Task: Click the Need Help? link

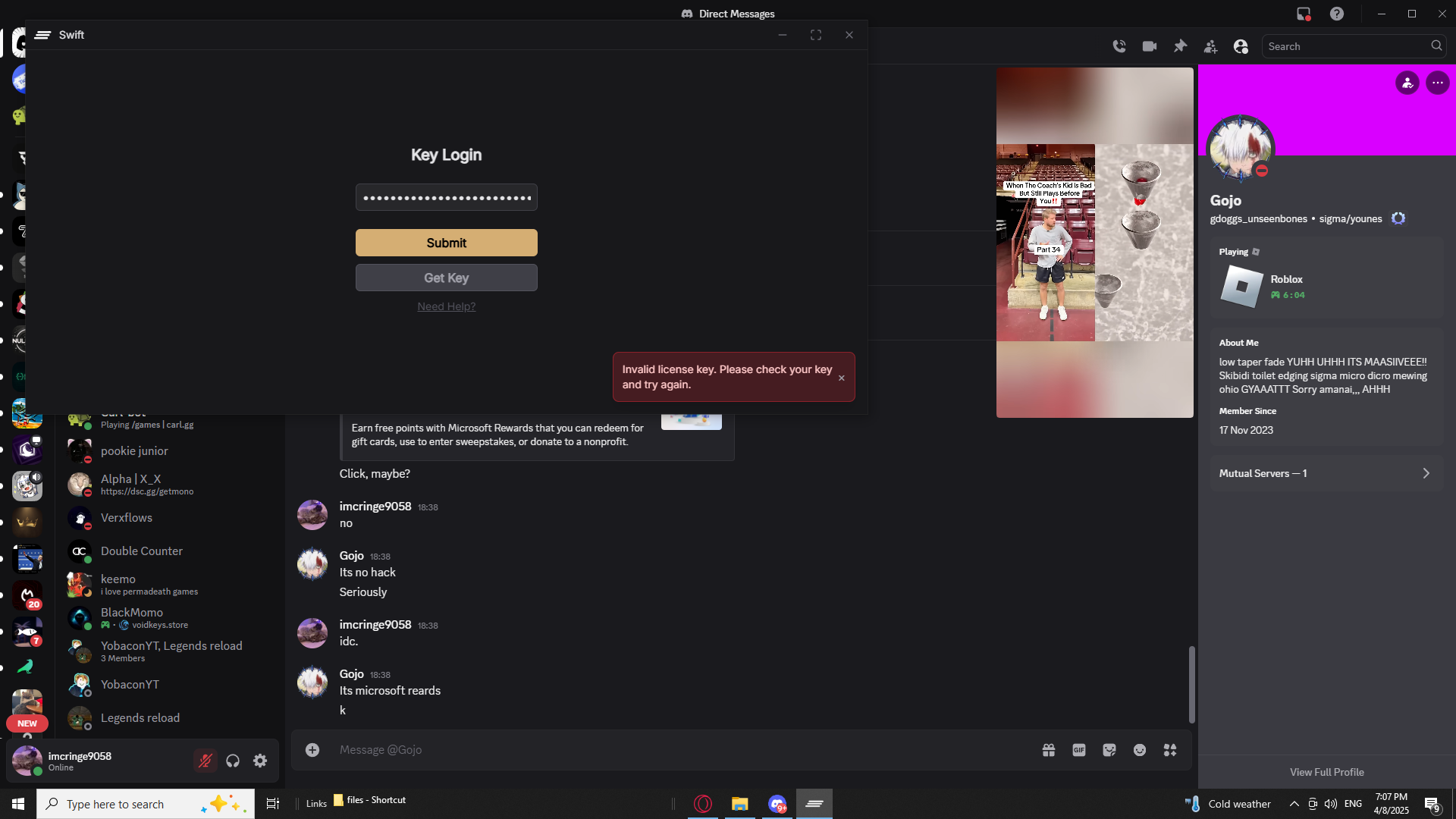Action: point(446,306)
